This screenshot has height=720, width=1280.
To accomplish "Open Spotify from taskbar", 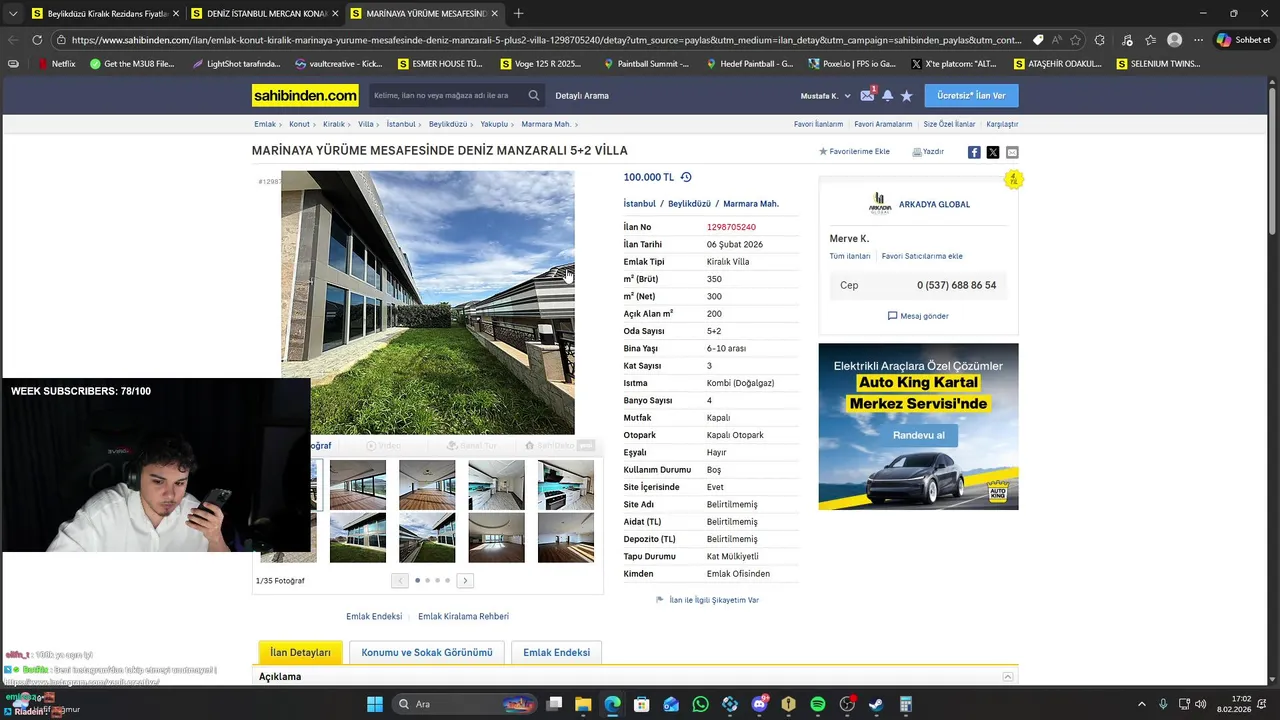I will 817,704.
